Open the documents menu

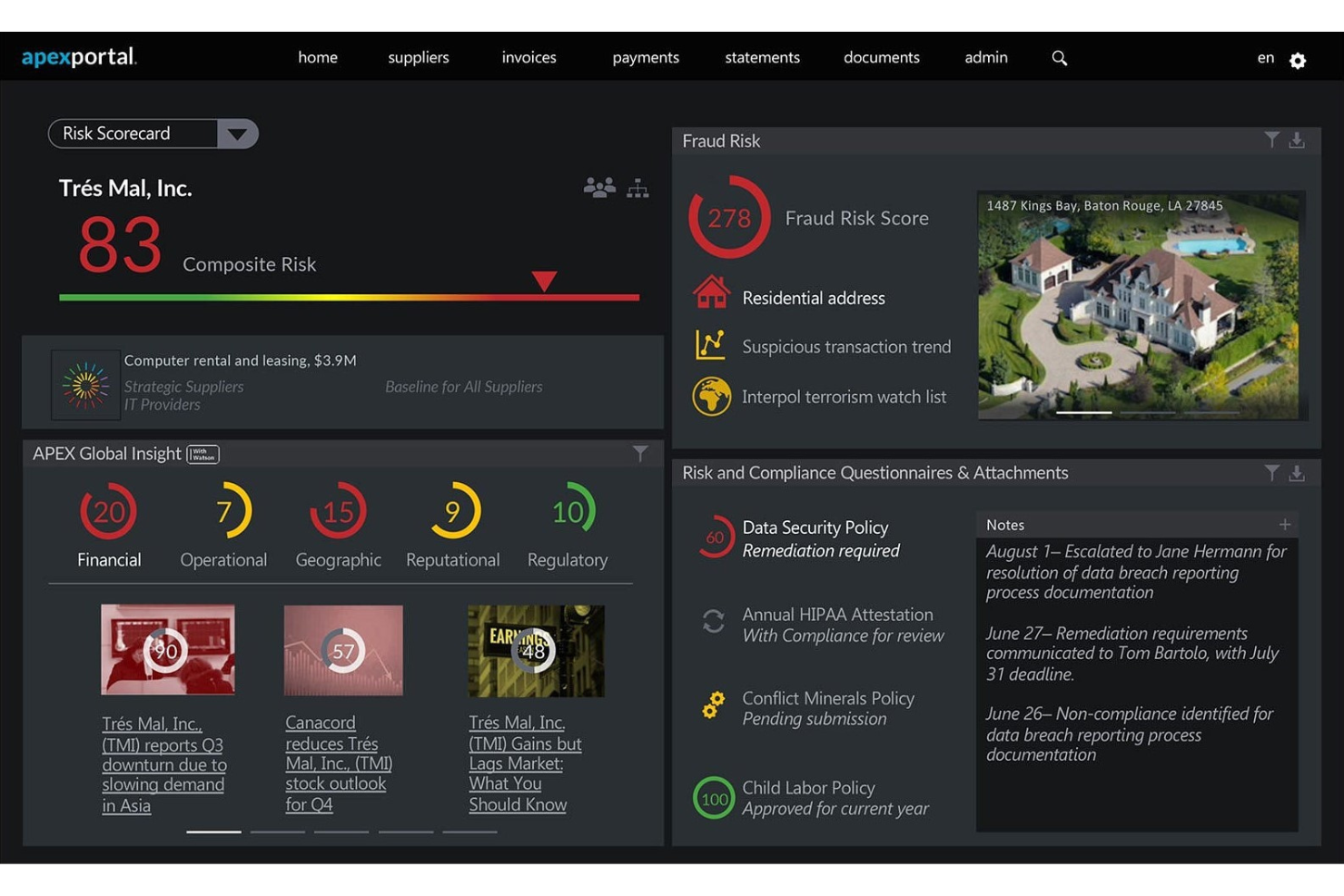point(882,57)
